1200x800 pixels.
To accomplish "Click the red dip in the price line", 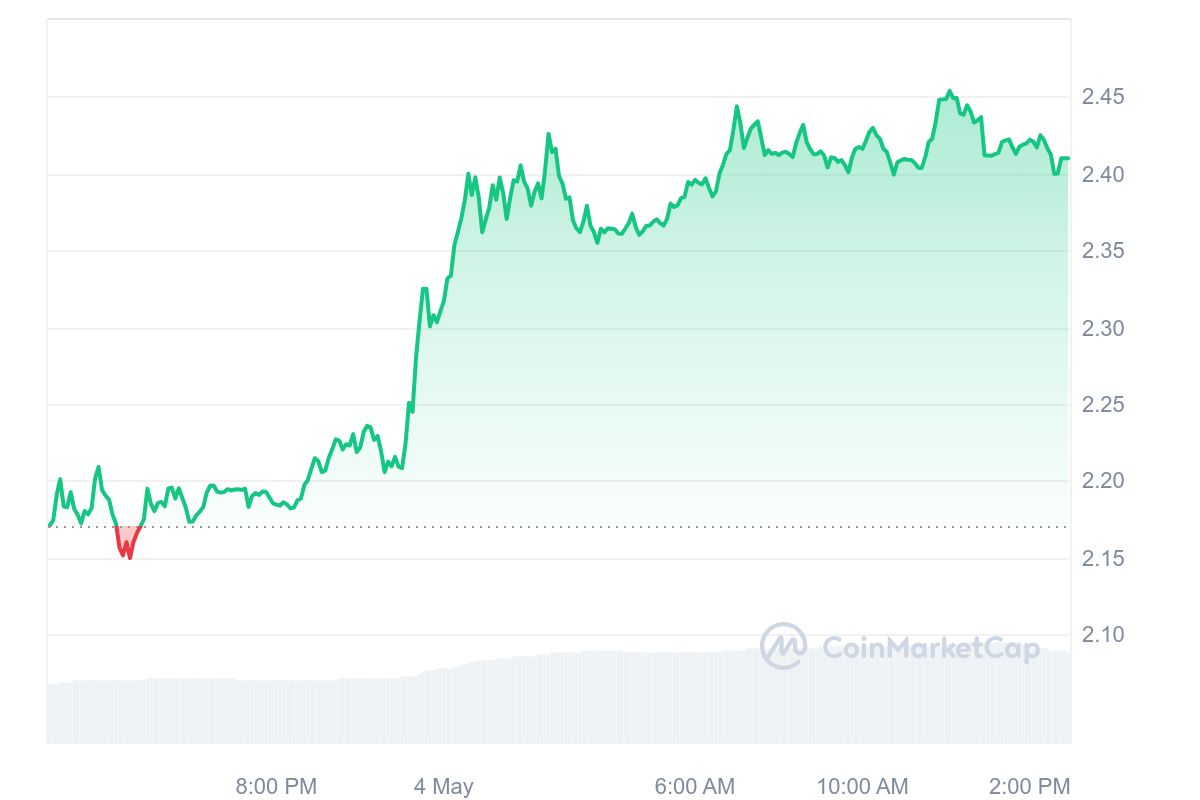I will pyautogui.click(x=127, y=544).
